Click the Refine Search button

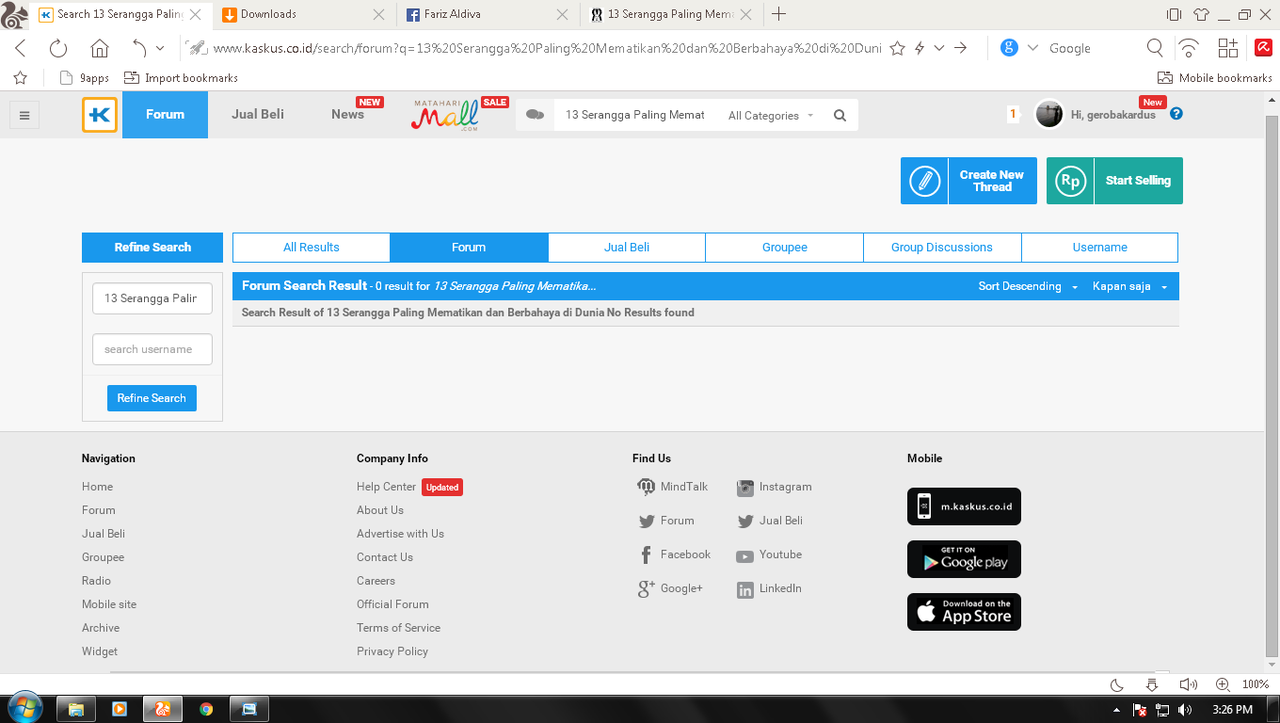[152, 398]
